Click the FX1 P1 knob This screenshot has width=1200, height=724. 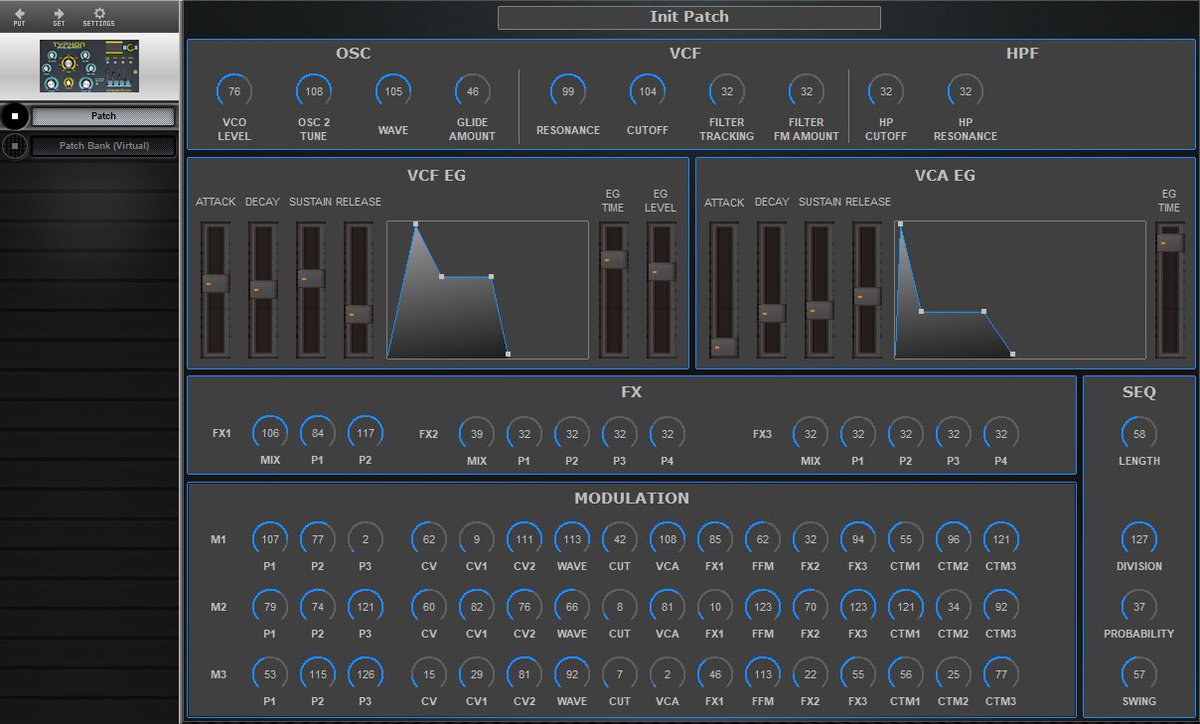(318, 434)
